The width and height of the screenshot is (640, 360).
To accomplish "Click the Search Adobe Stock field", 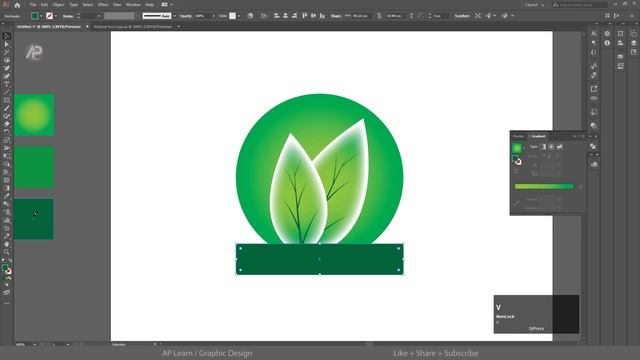I will point(580,5).
